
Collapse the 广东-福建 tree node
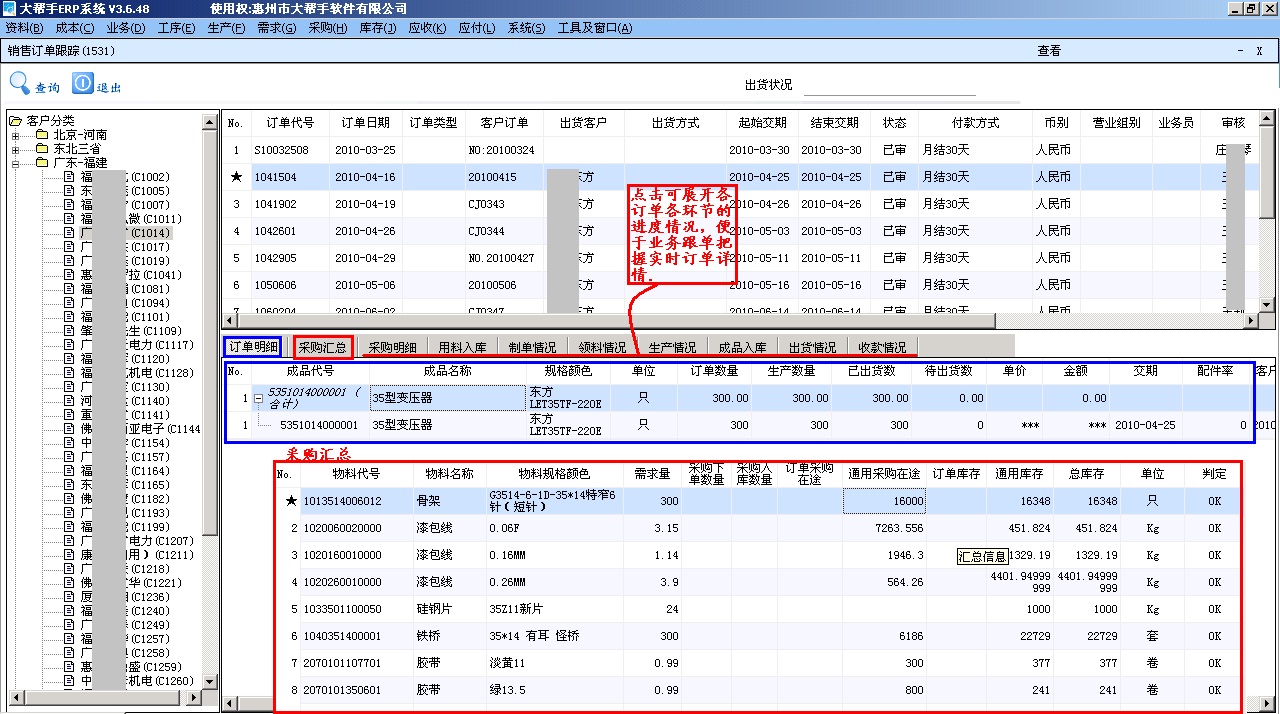[x=16, y=163]
